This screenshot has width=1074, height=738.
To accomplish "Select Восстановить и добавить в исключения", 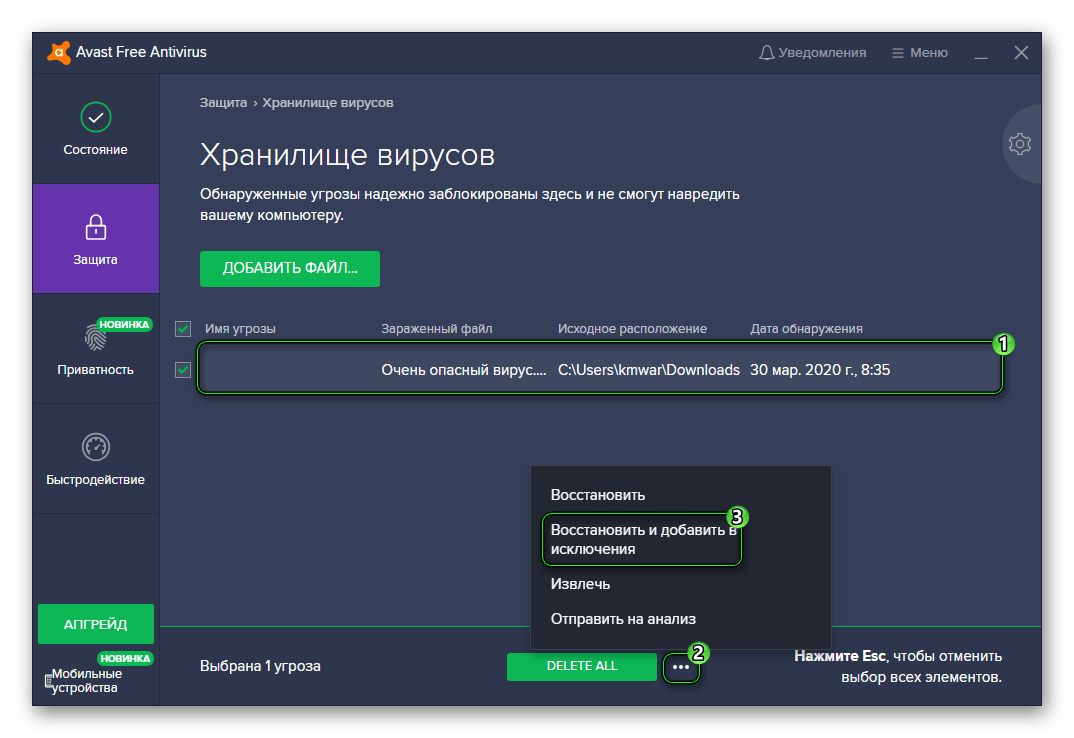I will pyautogui.click(x=640, y=540).
